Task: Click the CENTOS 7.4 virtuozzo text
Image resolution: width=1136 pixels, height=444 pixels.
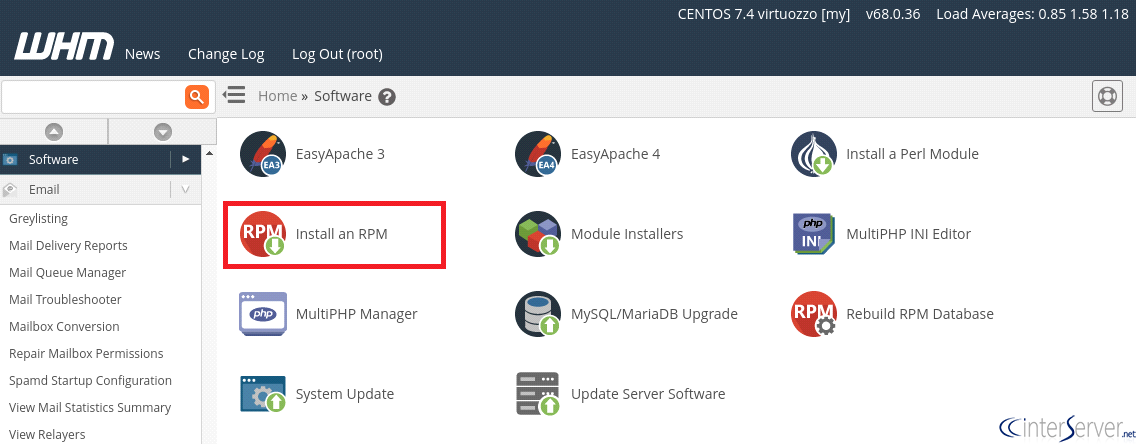Action: [x=764, y=14]
